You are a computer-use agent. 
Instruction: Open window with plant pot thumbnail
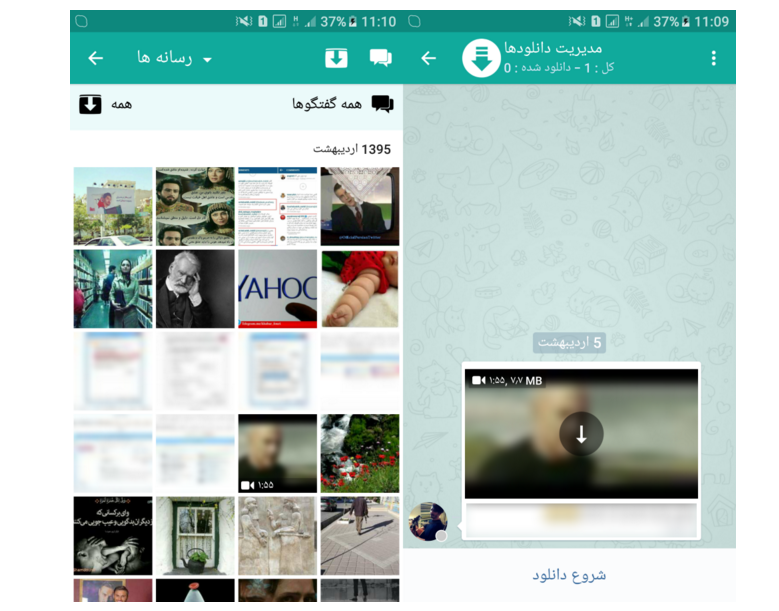pos(195,535)
